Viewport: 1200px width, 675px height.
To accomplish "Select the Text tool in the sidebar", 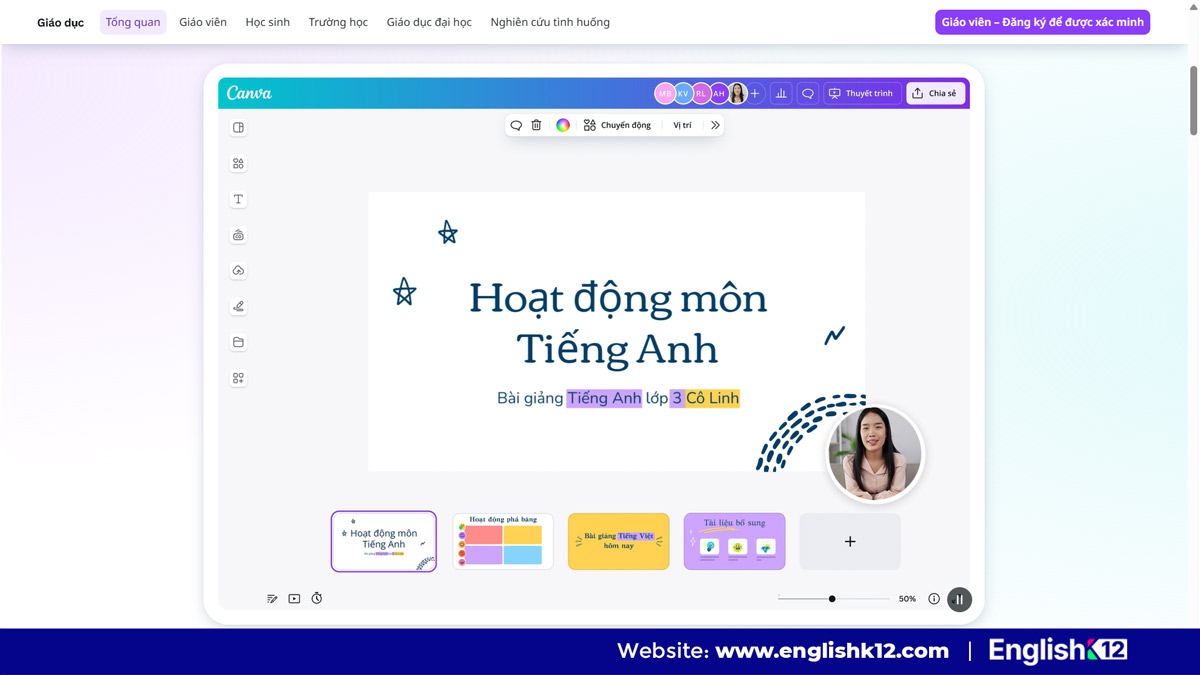I will tap(238, 199).
